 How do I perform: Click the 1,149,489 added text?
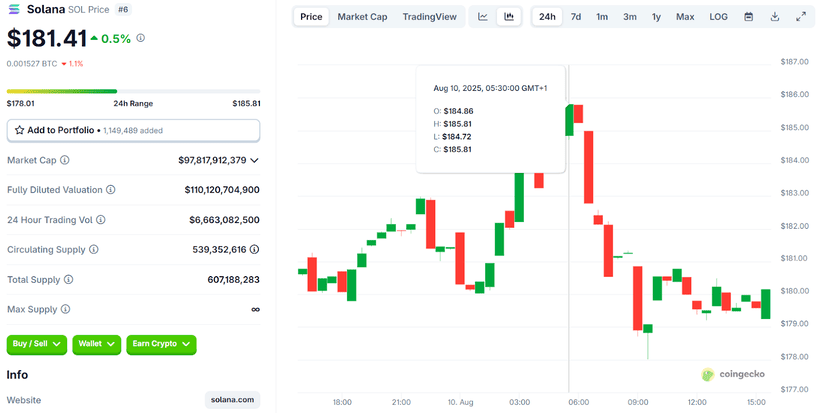pyautogui.click(x=133, y=130)
